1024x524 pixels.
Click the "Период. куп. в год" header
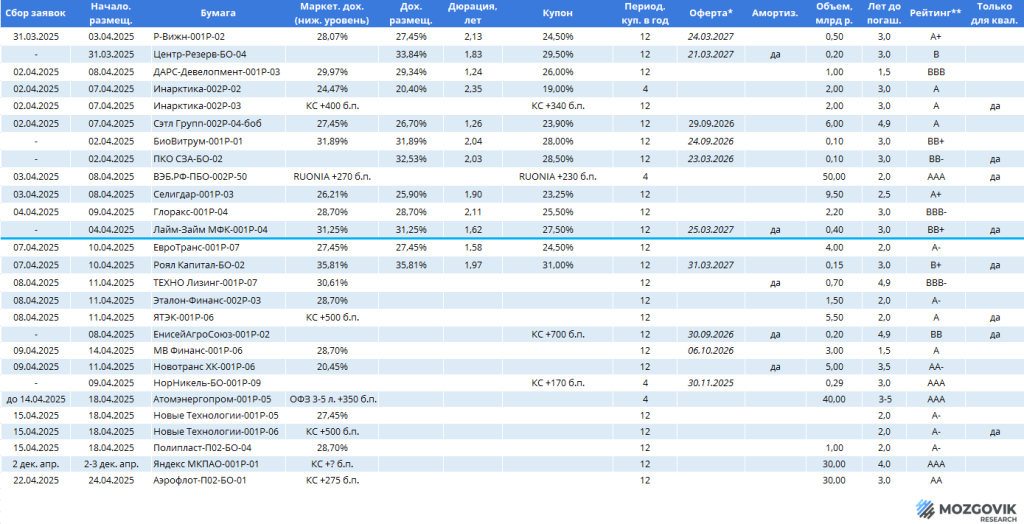pos(645,13)
